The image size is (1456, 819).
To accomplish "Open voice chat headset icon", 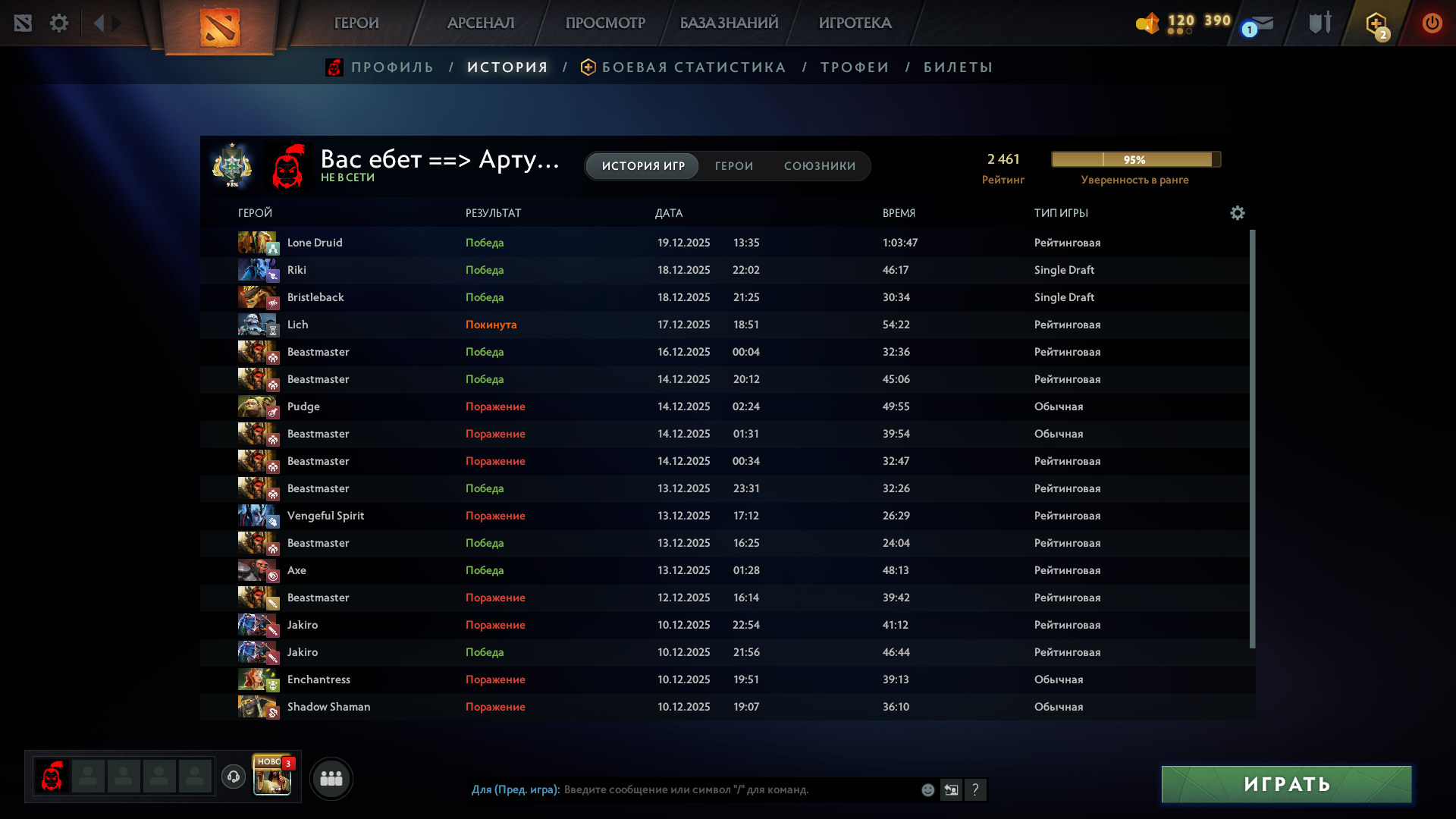I will point(234,777).
